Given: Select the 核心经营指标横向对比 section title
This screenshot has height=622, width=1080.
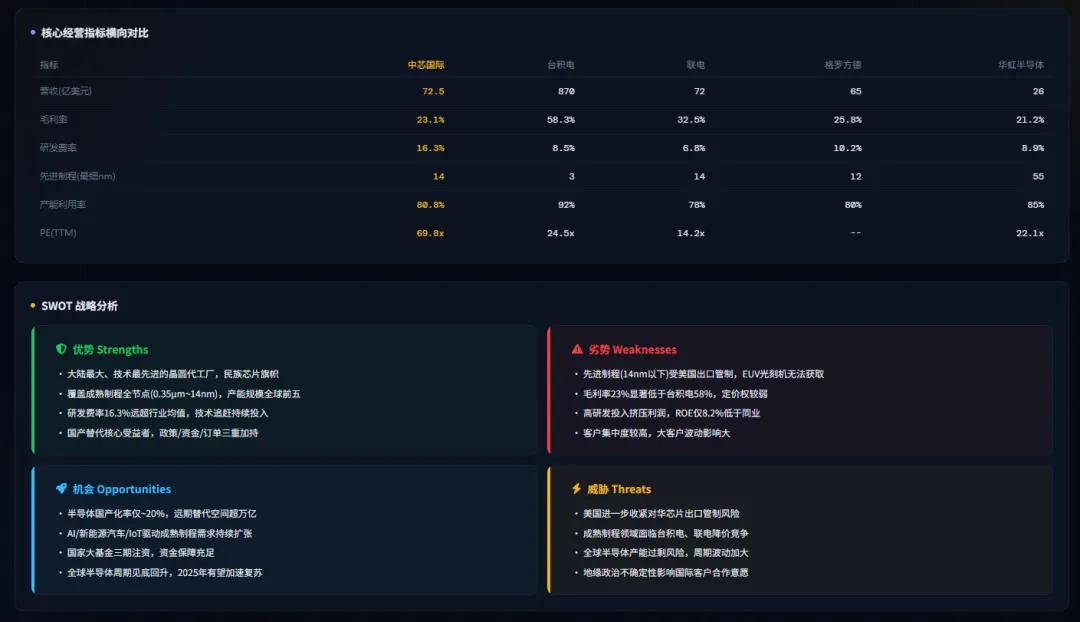Looking at the screenshot, I should [94, 33].
